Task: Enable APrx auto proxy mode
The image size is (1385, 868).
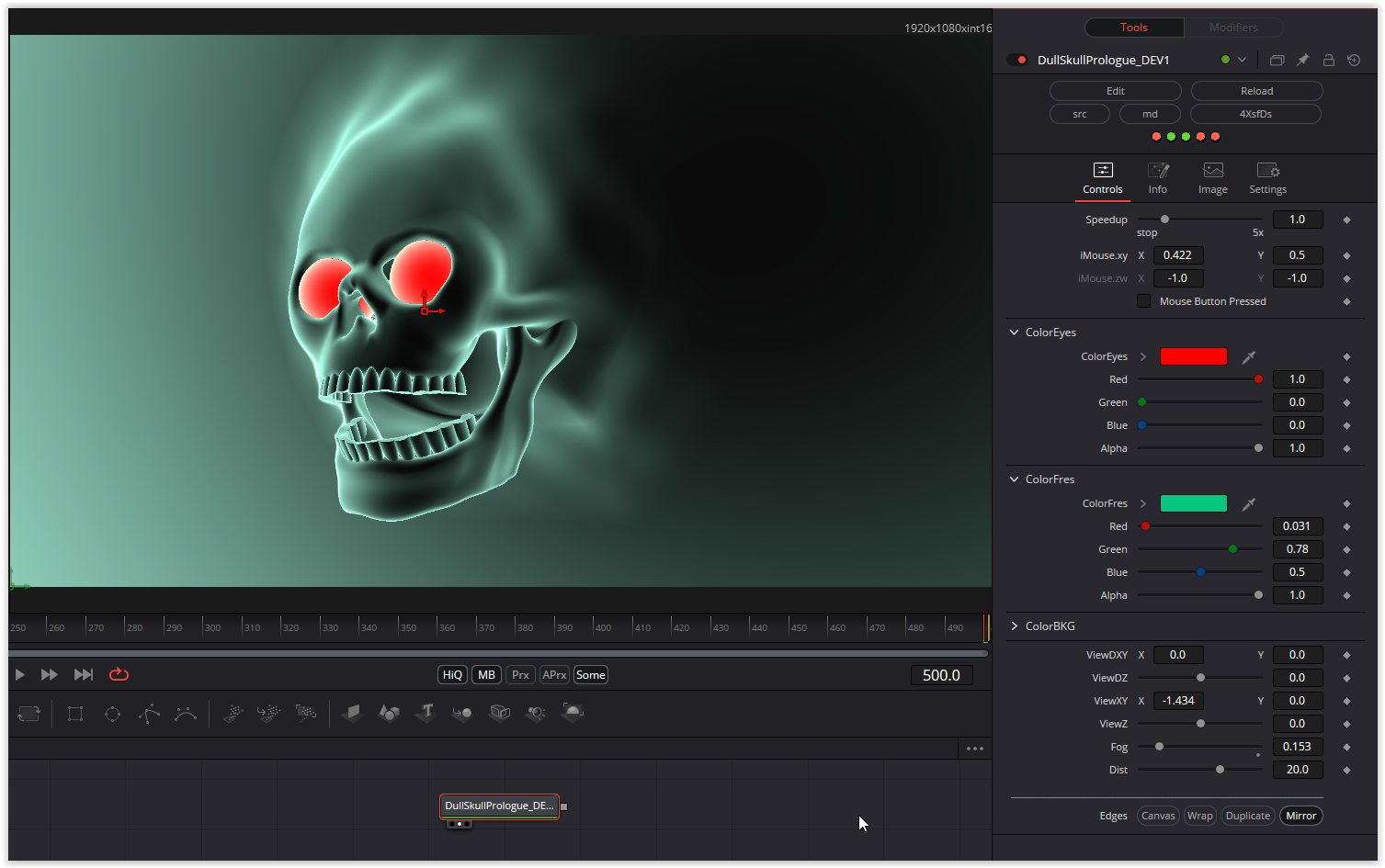Action: pos(554,675)
